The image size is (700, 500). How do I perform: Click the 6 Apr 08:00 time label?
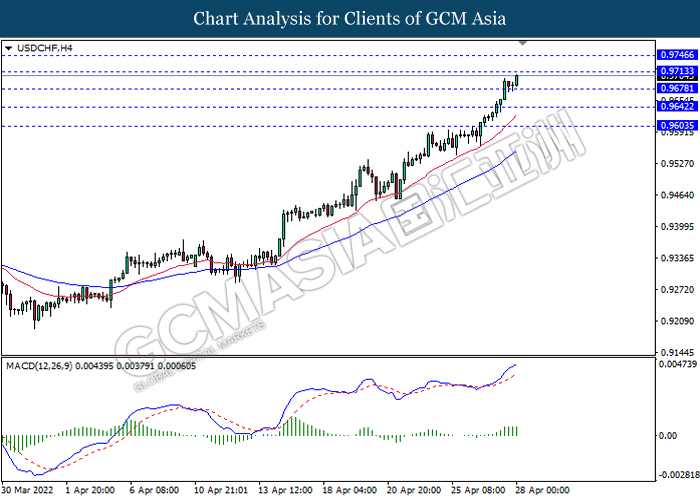pyautogui.click(x=154, y=490)
